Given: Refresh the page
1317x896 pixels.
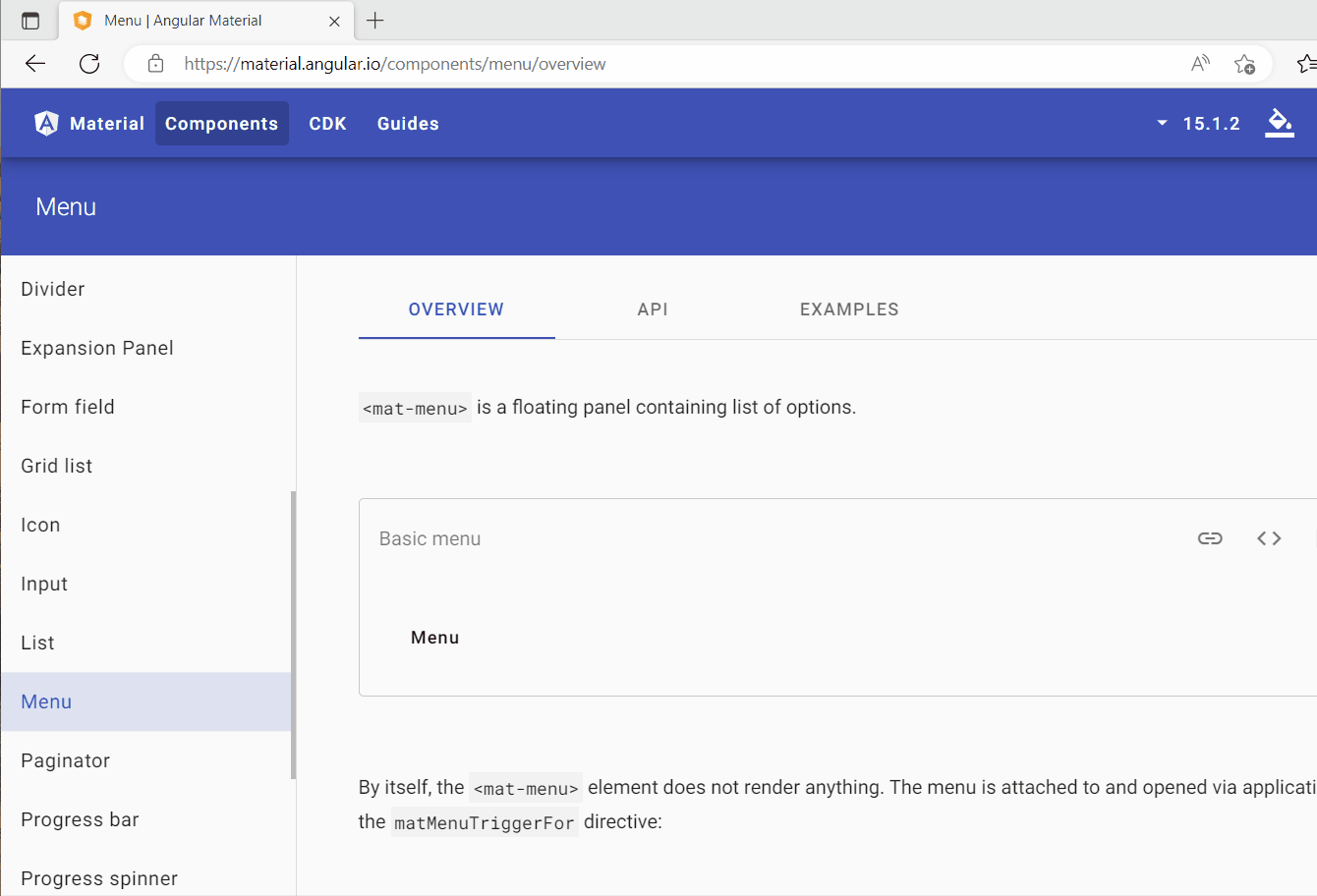Looking at the screenshot, I should point(89,64).
